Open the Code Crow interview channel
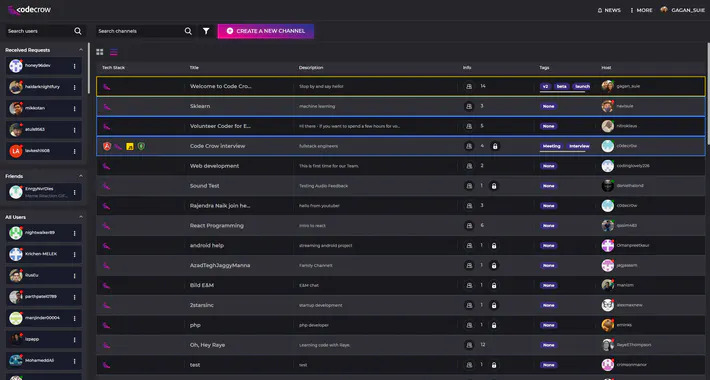710x380 pixels. 401,146
